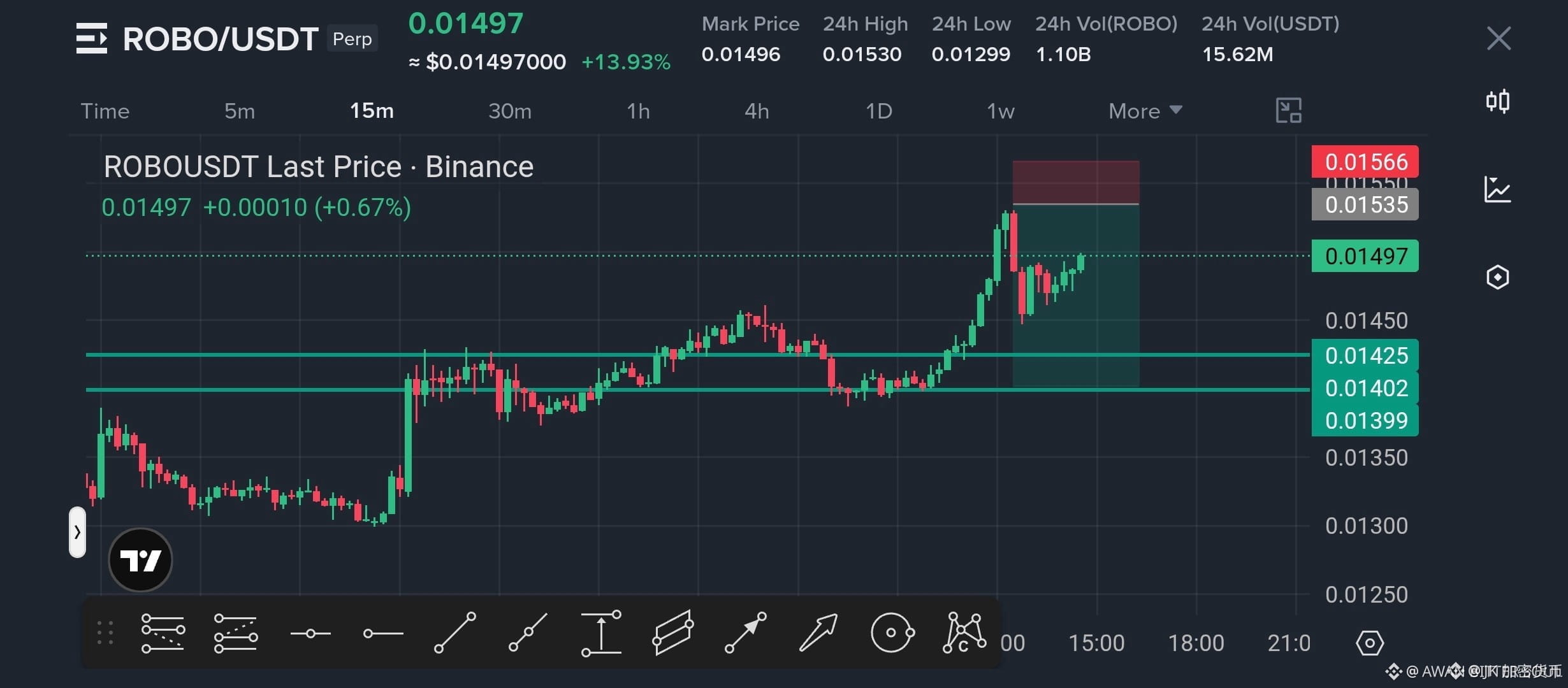Click the red 0.01566 stop price label
Screen dimensions: 1568x688
coord(1365,162)
